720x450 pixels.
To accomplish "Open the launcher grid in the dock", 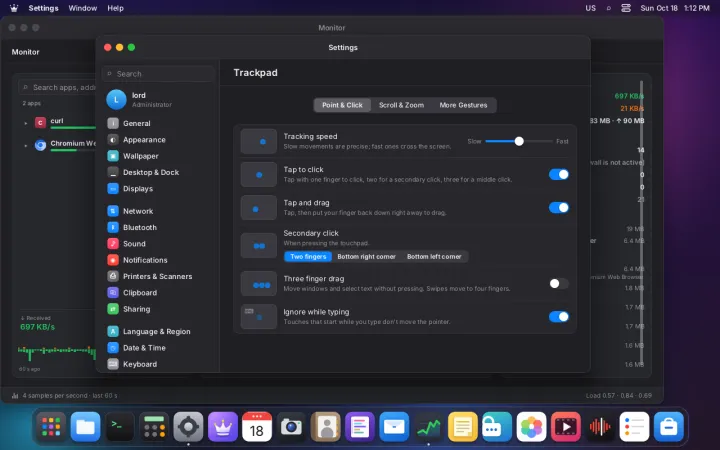I will coord(51,427).
